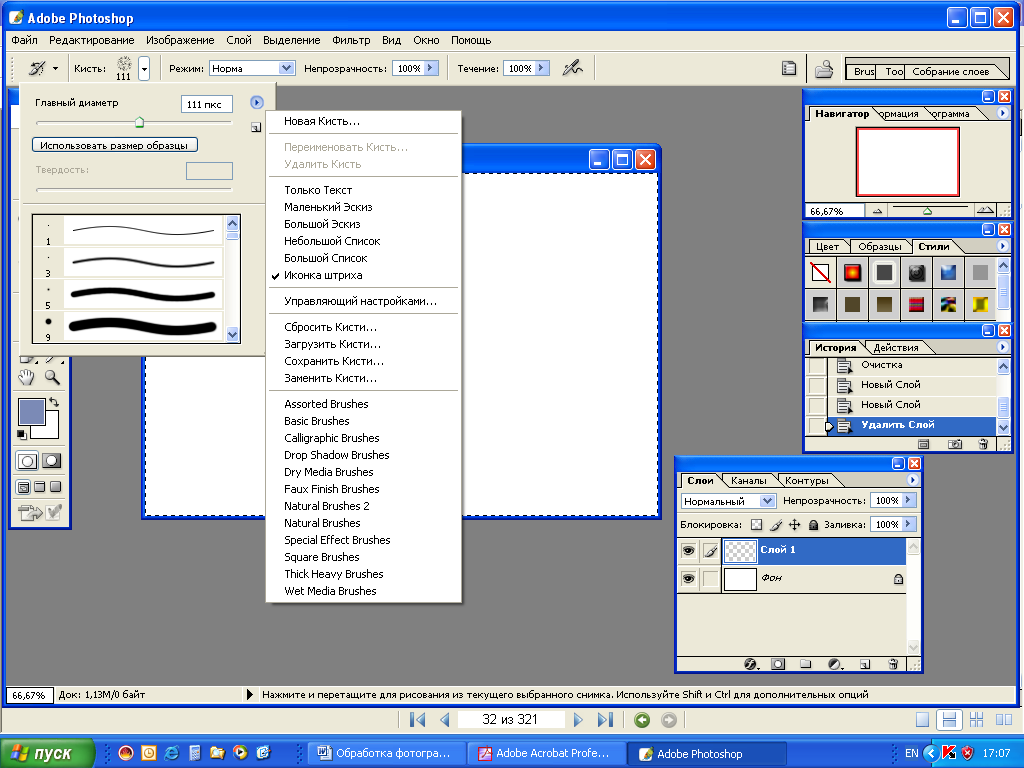This screenshot has height=768, width=1024.
Task: Open the Brushes palette toggle icon
Action: pyautogui.click(x=789, y=68)
